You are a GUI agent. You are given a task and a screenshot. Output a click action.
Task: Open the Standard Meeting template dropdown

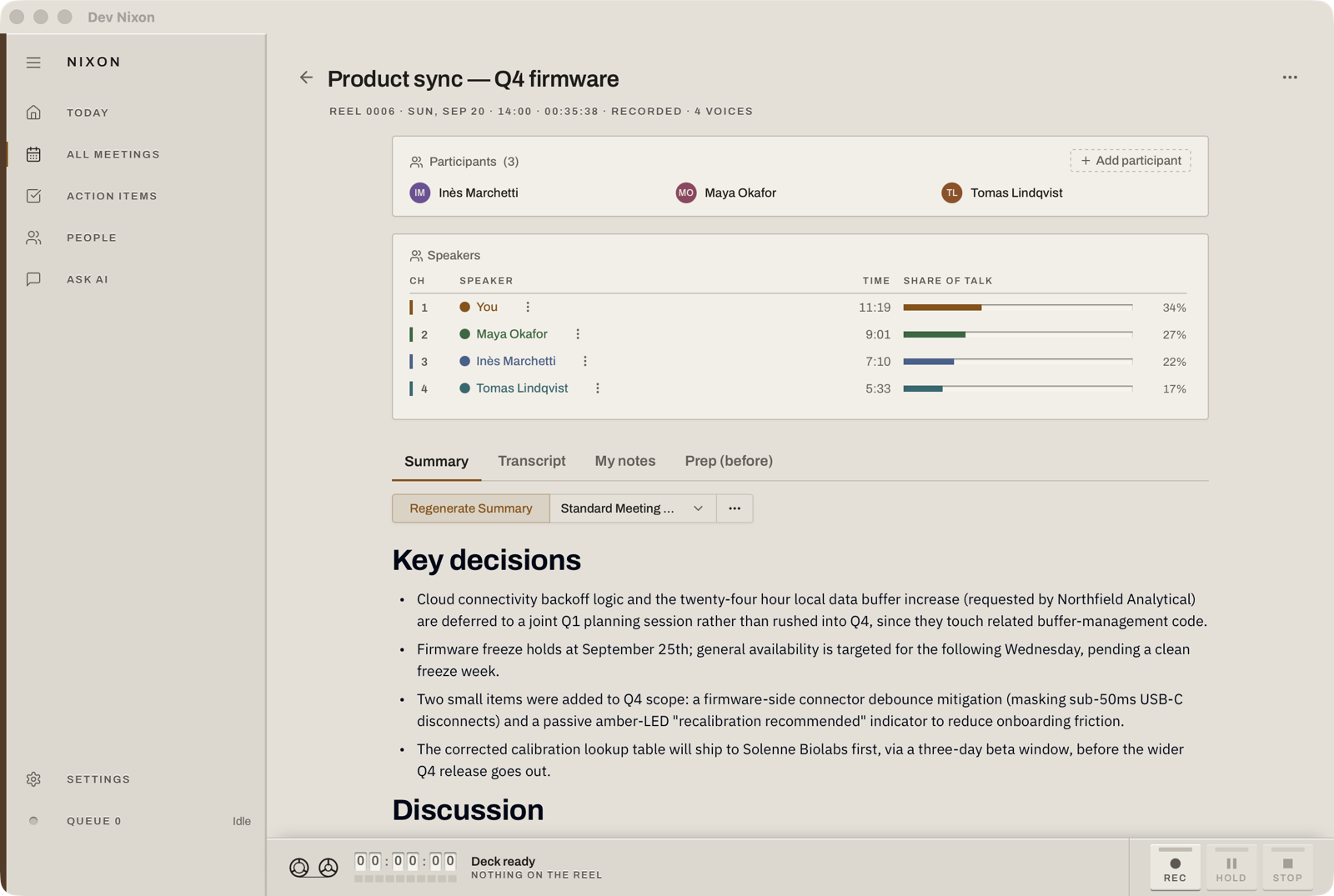(633, 508)
